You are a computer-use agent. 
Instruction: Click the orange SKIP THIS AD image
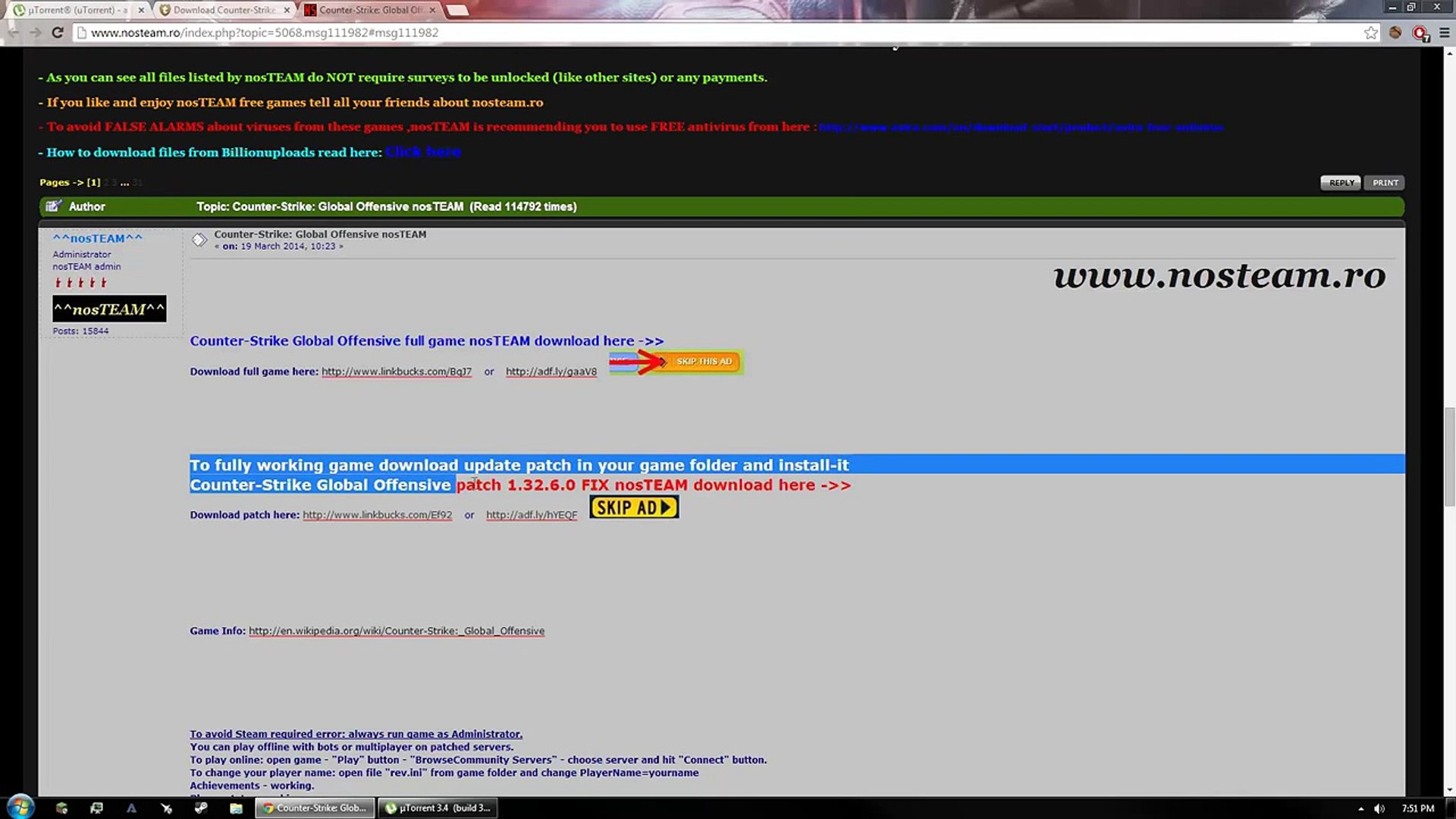(676, 362)
